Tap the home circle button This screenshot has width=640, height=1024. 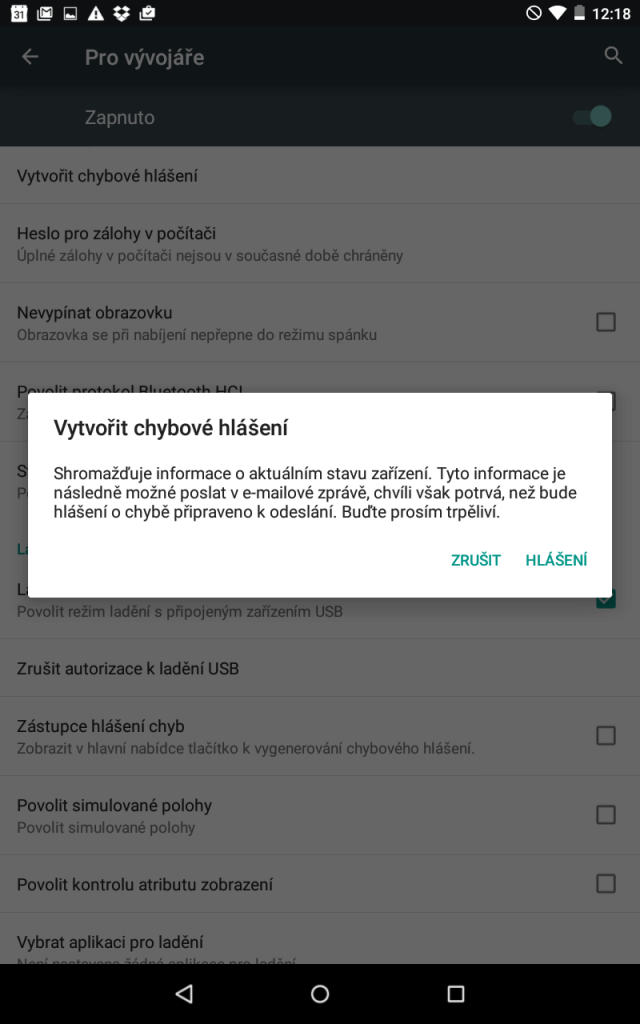320,993
